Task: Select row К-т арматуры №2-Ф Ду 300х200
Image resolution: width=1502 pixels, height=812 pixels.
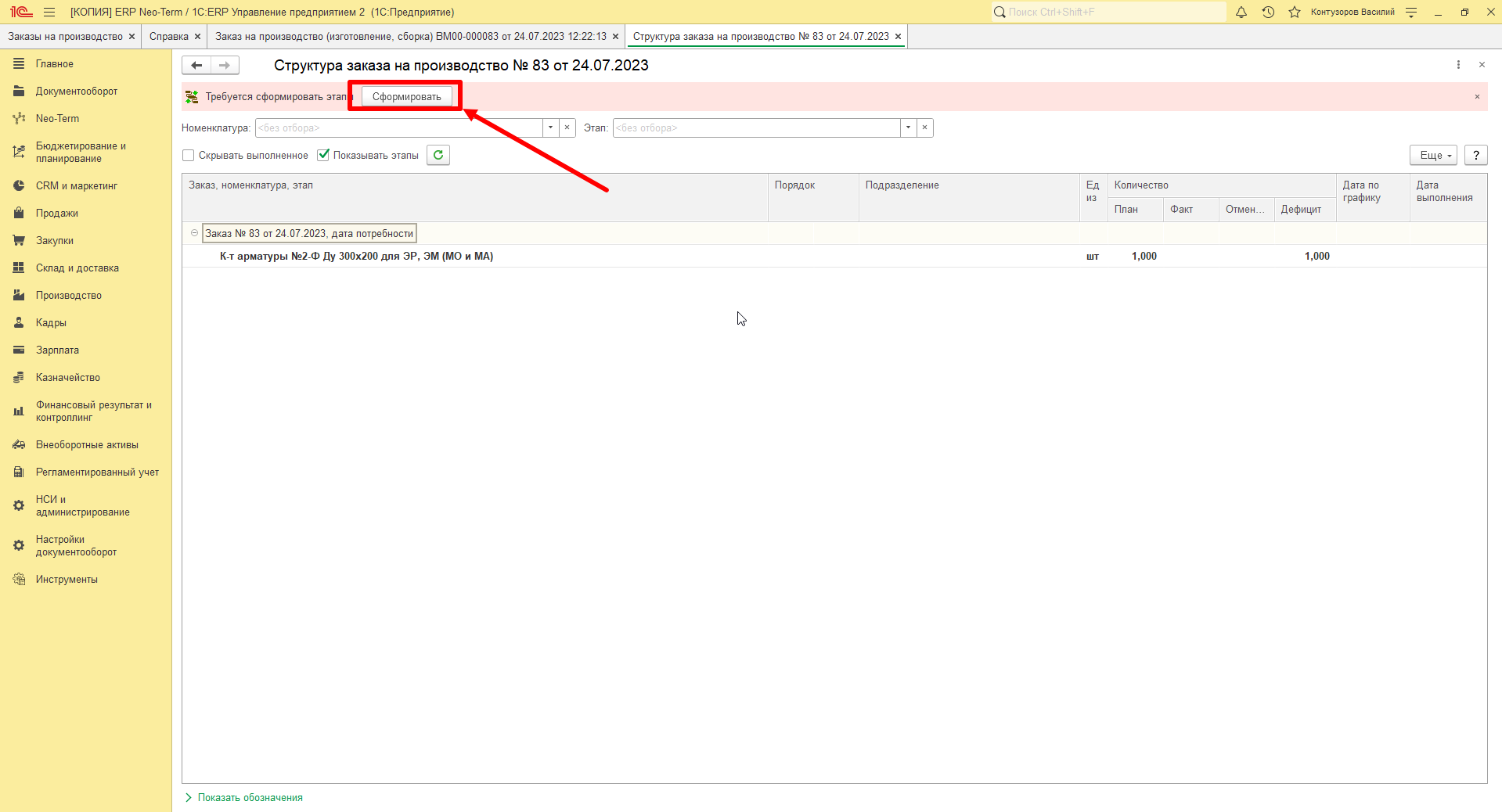Action: point(834,256)
